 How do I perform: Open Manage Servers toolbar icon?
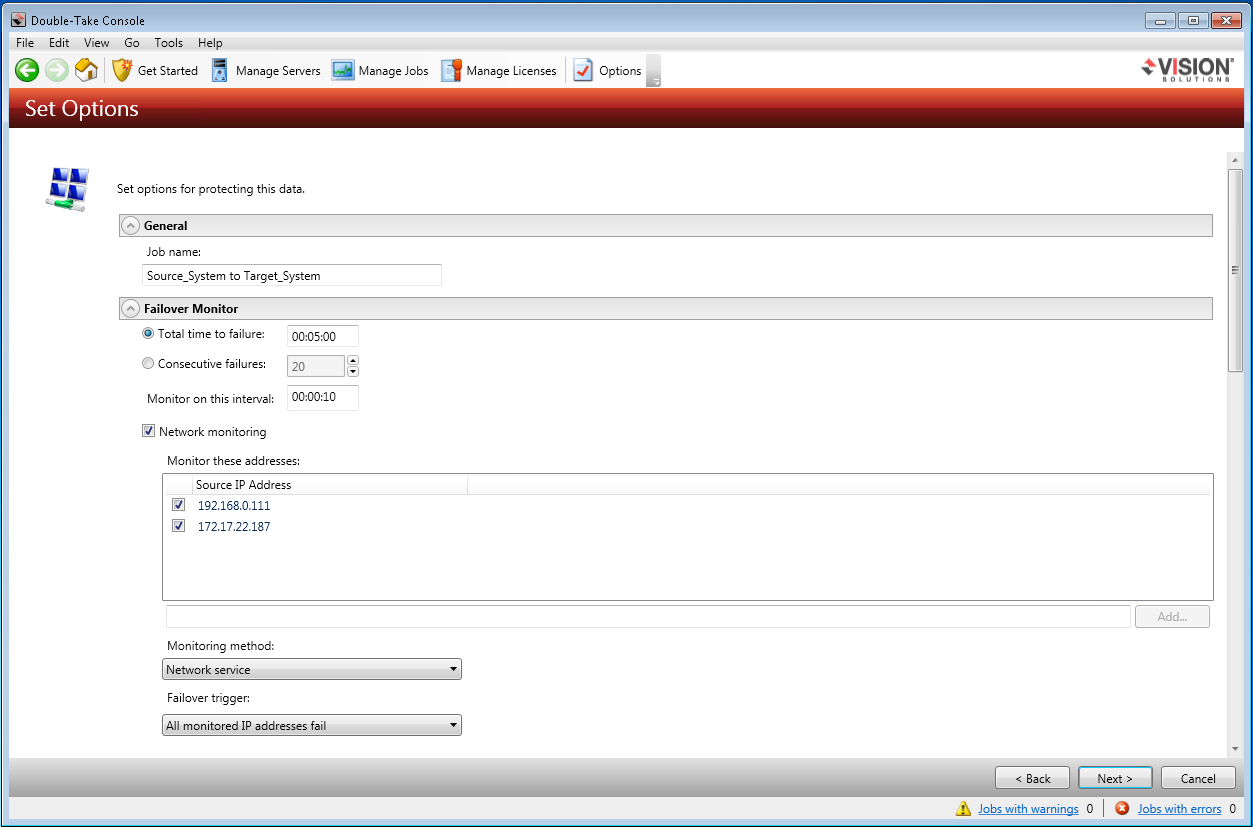(220, 70)
